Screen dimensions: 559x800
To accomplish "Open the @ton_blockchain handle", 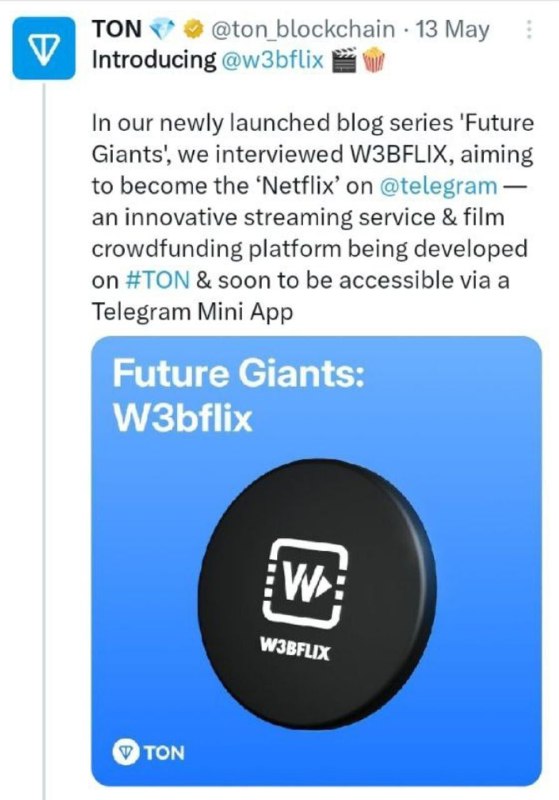I will pyautogui.click(x=302, y=30).
